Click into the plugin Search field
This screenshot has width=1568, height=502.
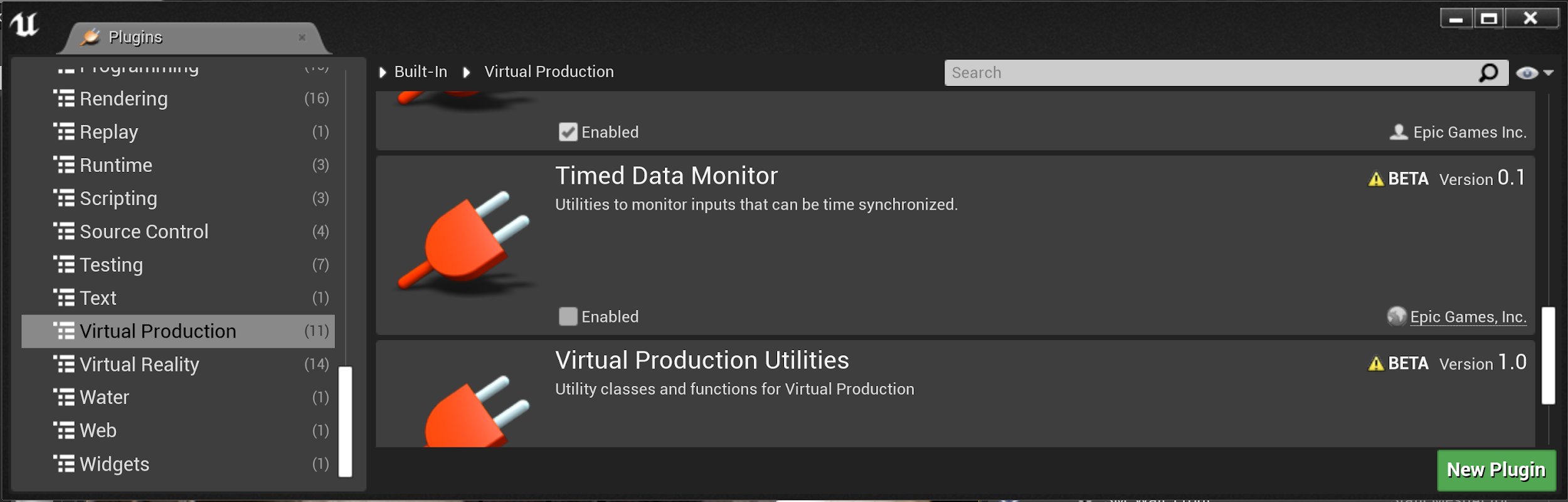(x=1210, y=73)
